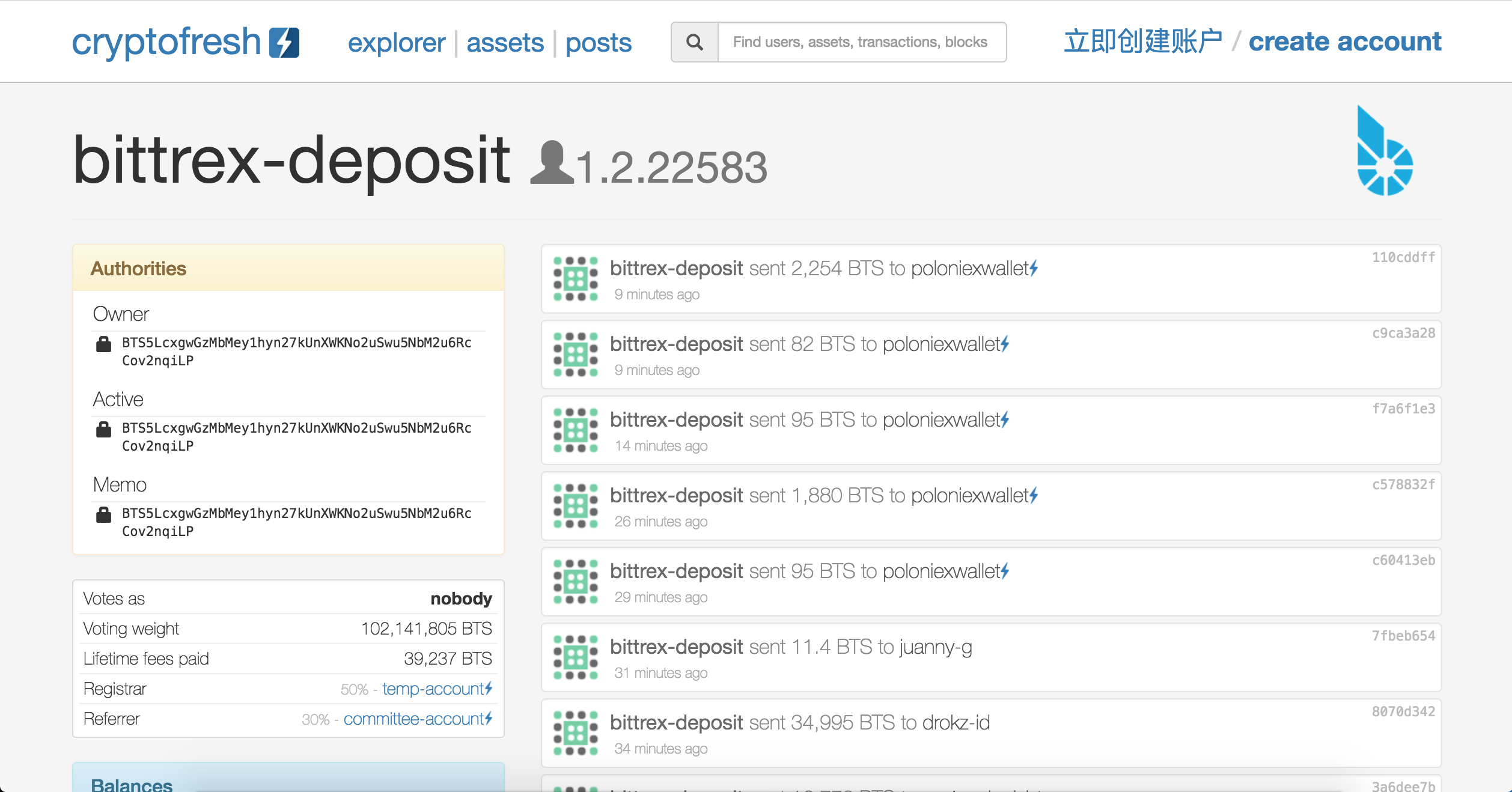Open transaction hash c9ca3a28
The width and height of the screenshot is (1512, 792).
click(x=1403, y=333)
